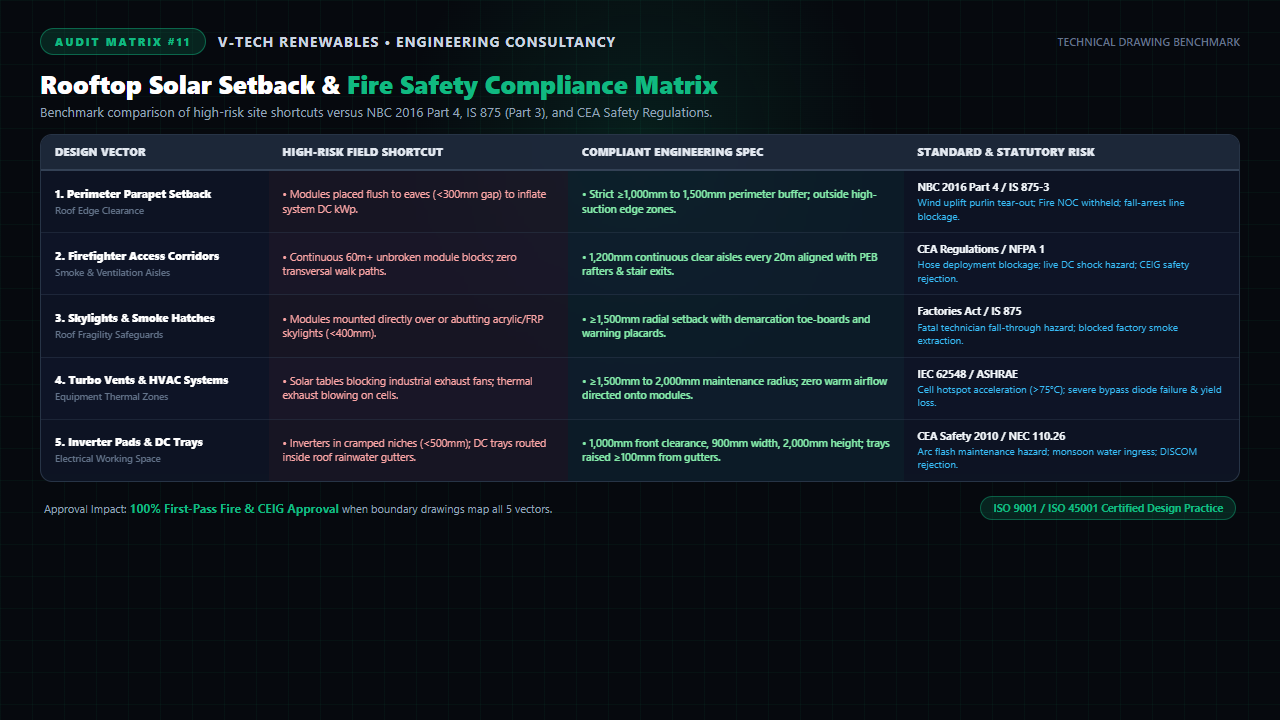The width and height of the screenshot is (1280, 720).
Task: Click CEA Regulations / NFPA 1
Action: pyautogui.click(x=980, y=249)
